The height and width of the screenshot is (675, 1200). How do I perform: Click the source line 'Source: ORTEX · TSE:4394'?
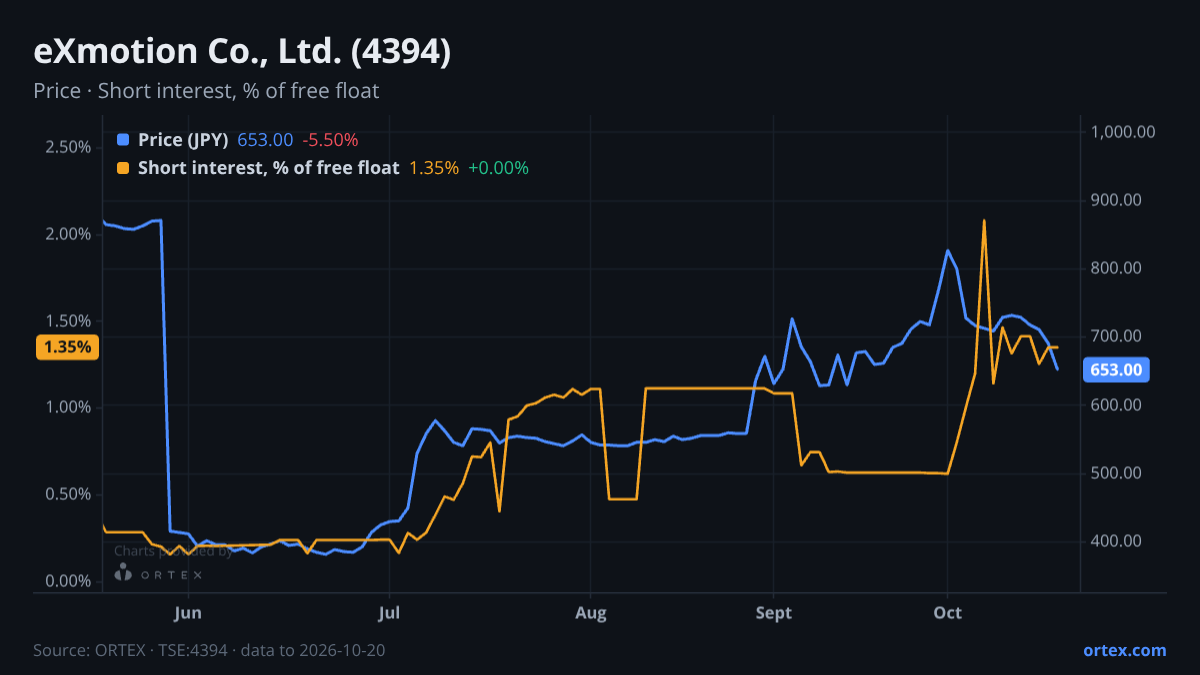132,650
